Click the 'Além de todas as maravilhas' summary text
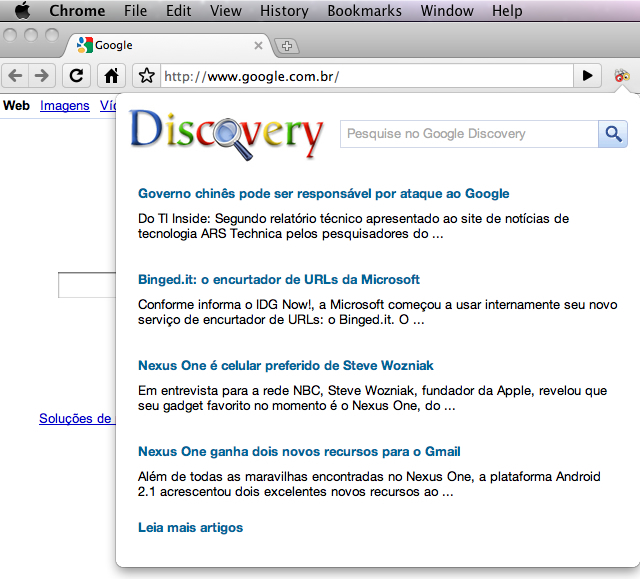 [369, 484]
